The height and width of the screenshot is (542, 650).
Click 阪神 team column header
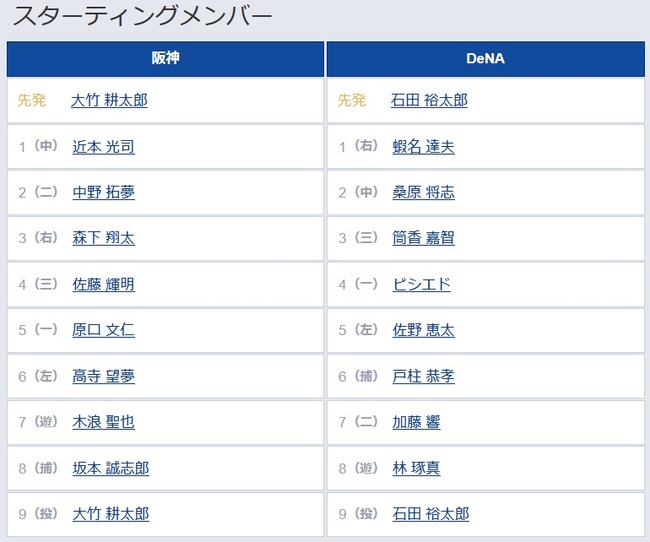[165, 58]
